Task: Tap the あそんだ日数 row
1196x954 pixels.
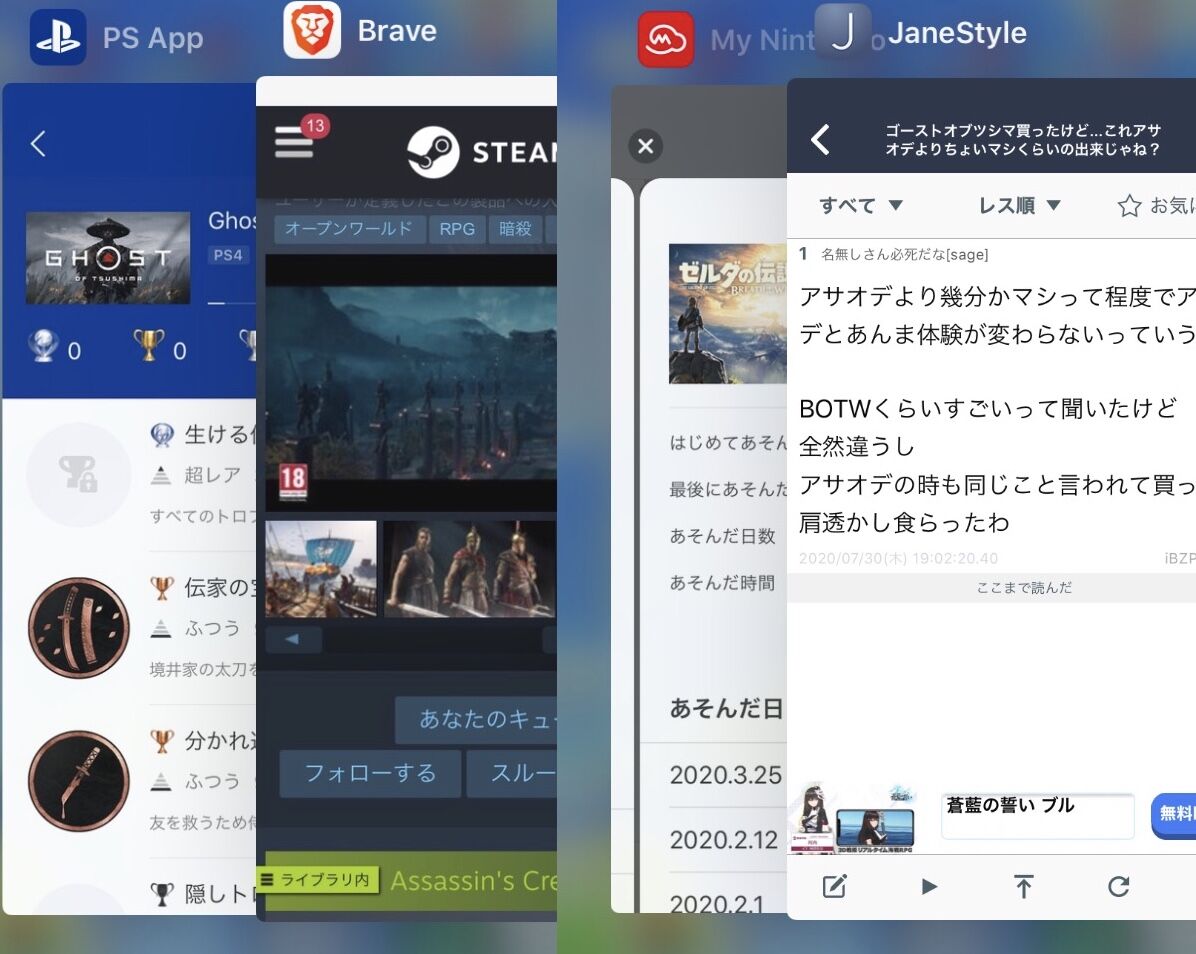Action: pyautogui.click(x=722, y=536)
